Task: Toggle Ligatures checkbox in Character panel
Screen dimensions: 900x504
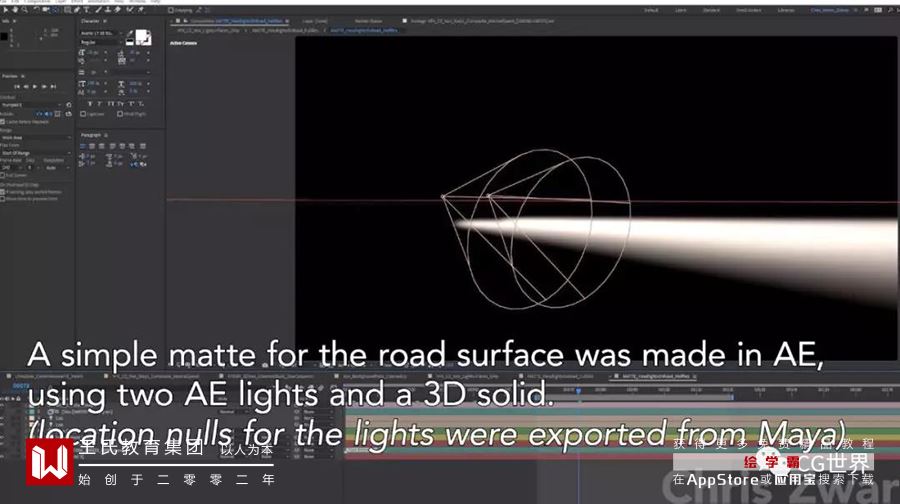Action: pos(83,114)
